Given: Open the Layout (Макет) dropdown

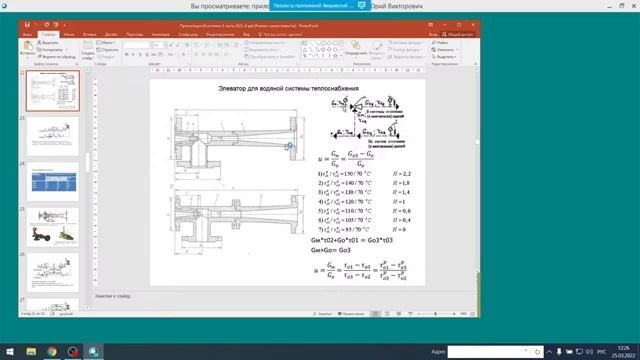Looking at the screenshot, I should 106,42.
